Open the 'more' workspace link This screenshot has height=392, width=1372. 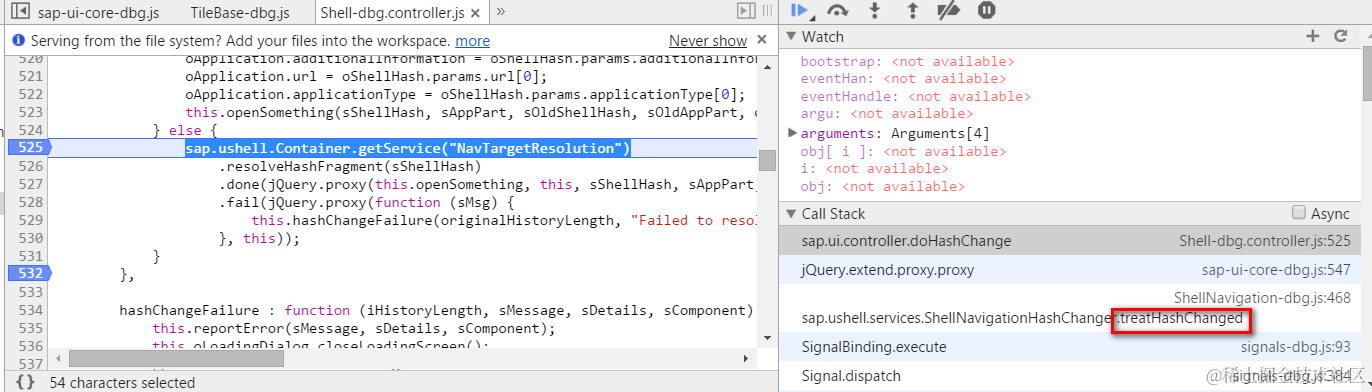tap(472, 41)
